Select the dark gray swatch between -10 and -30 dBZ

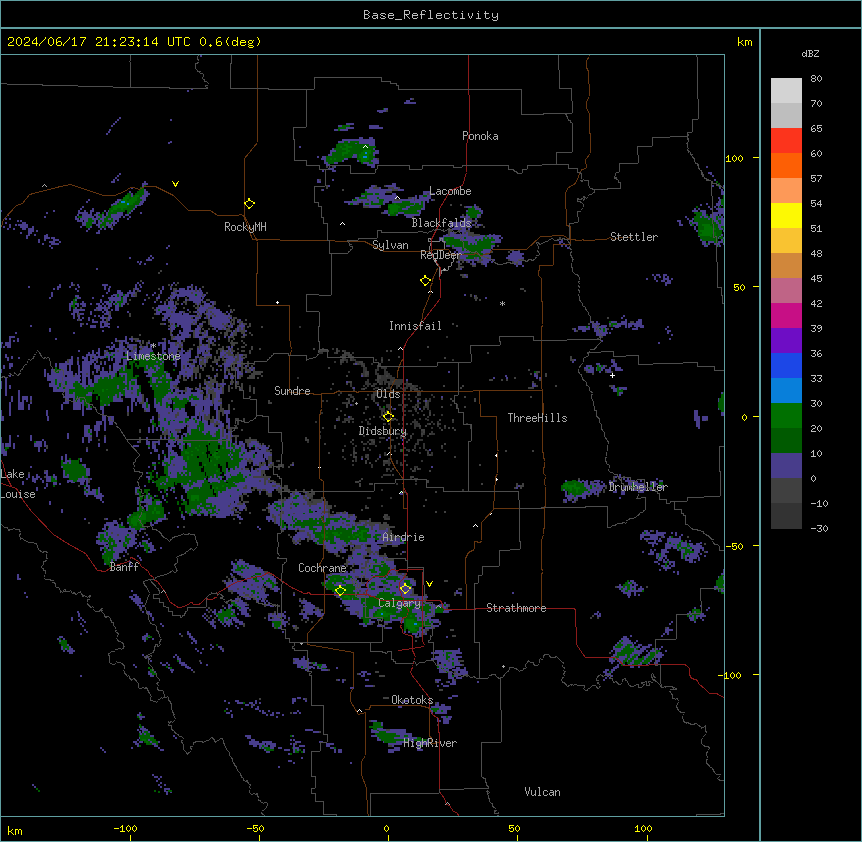point(786,516)
